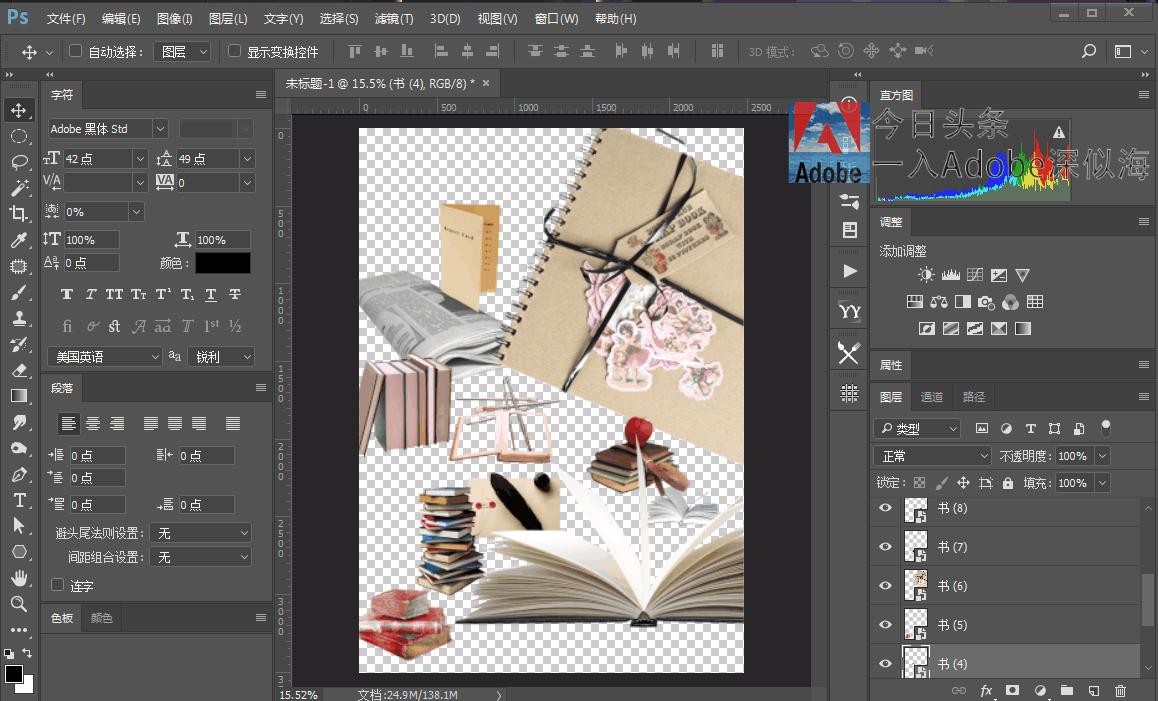
Task: Enable the 自动选择 checkbox
Action: 75,51
